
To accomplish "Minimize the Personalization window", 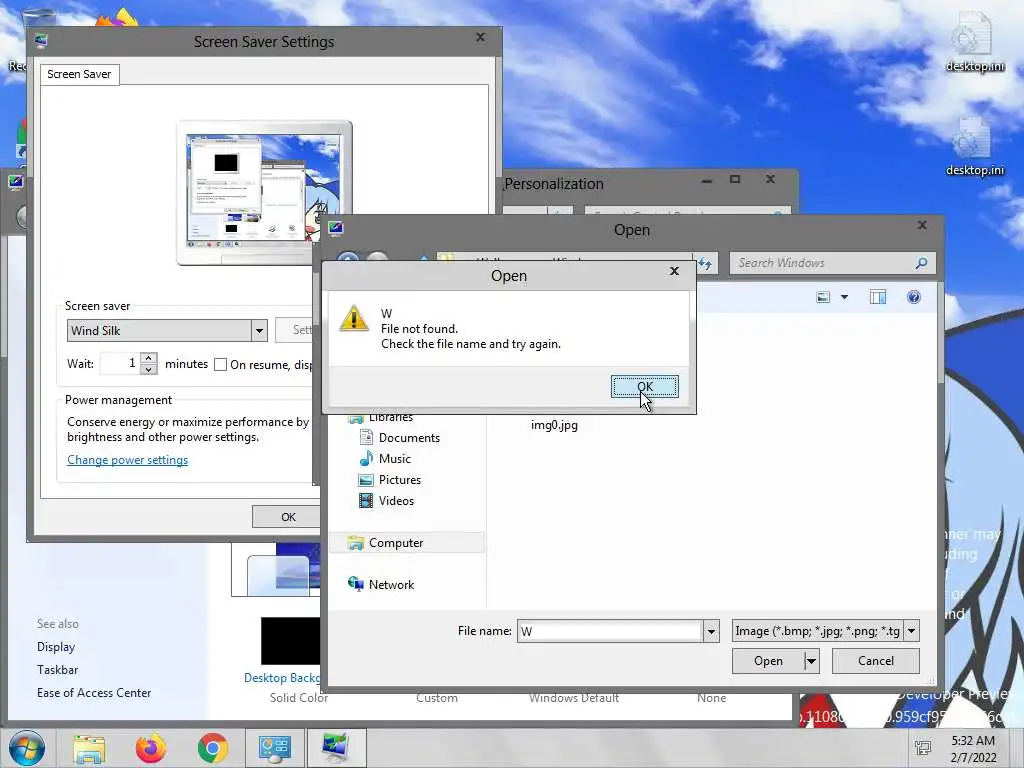I will [706, 180].
